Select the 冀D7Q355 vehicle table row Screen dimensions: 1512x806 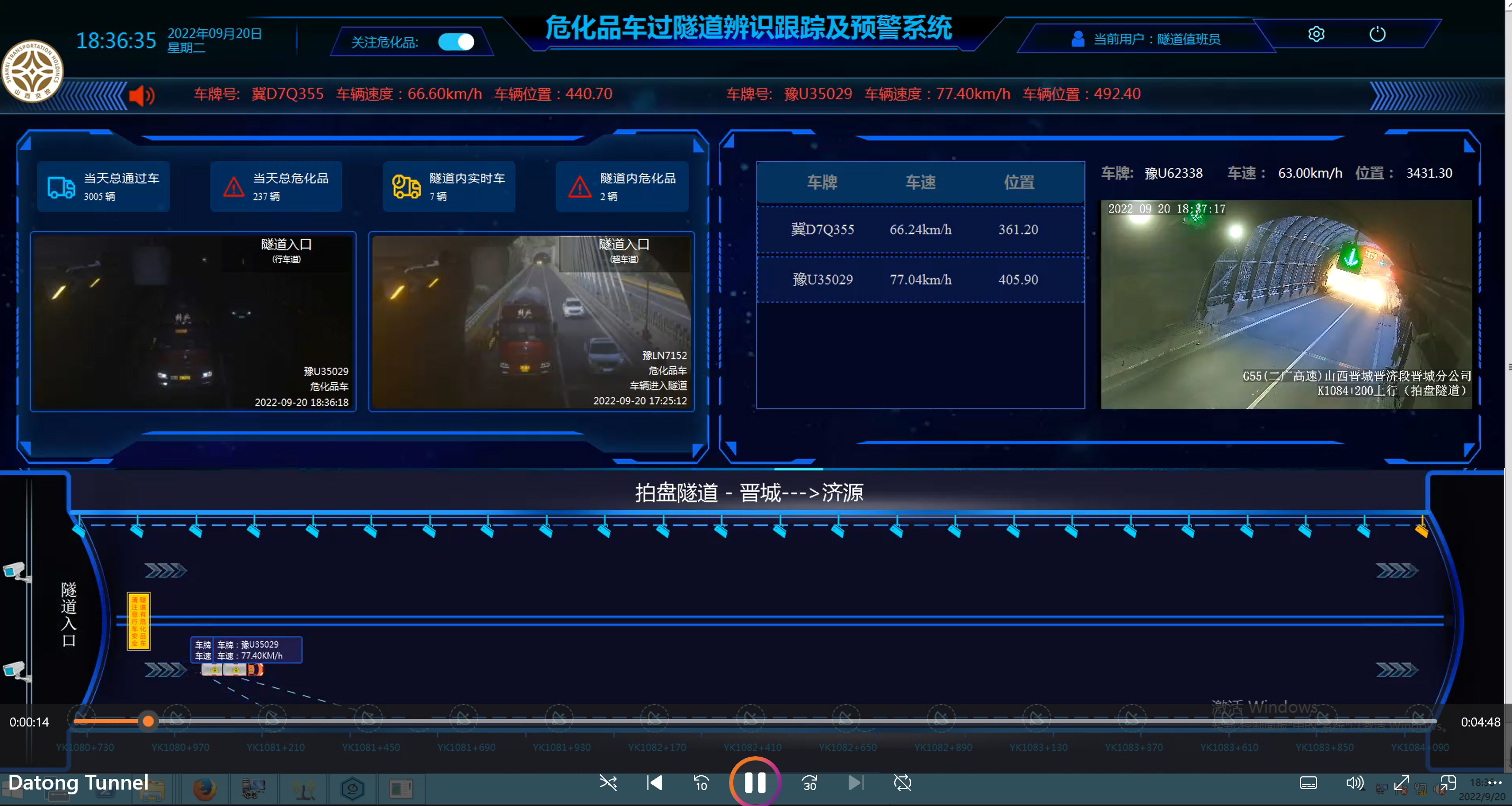pyautogui.click(x=920, y=229)
